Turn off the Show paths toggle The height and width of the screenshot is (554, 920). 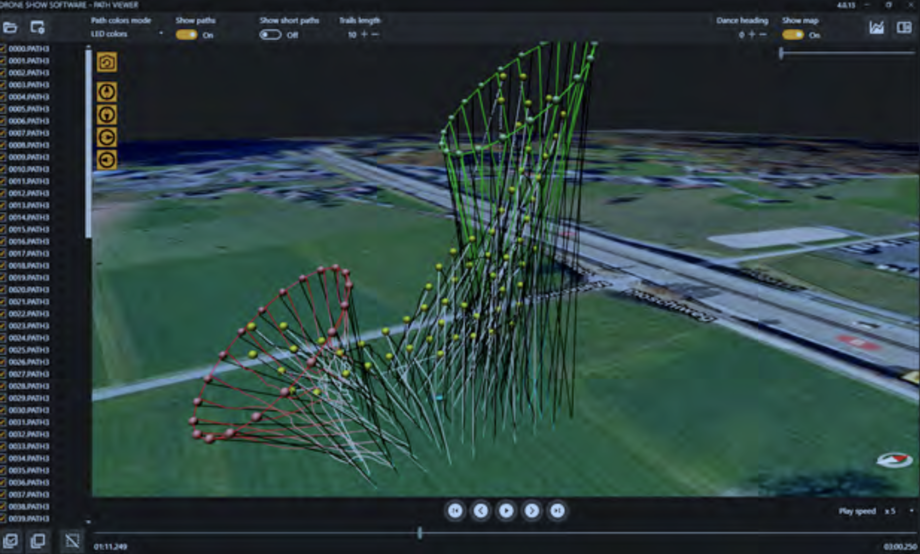[x=187, y=35]
